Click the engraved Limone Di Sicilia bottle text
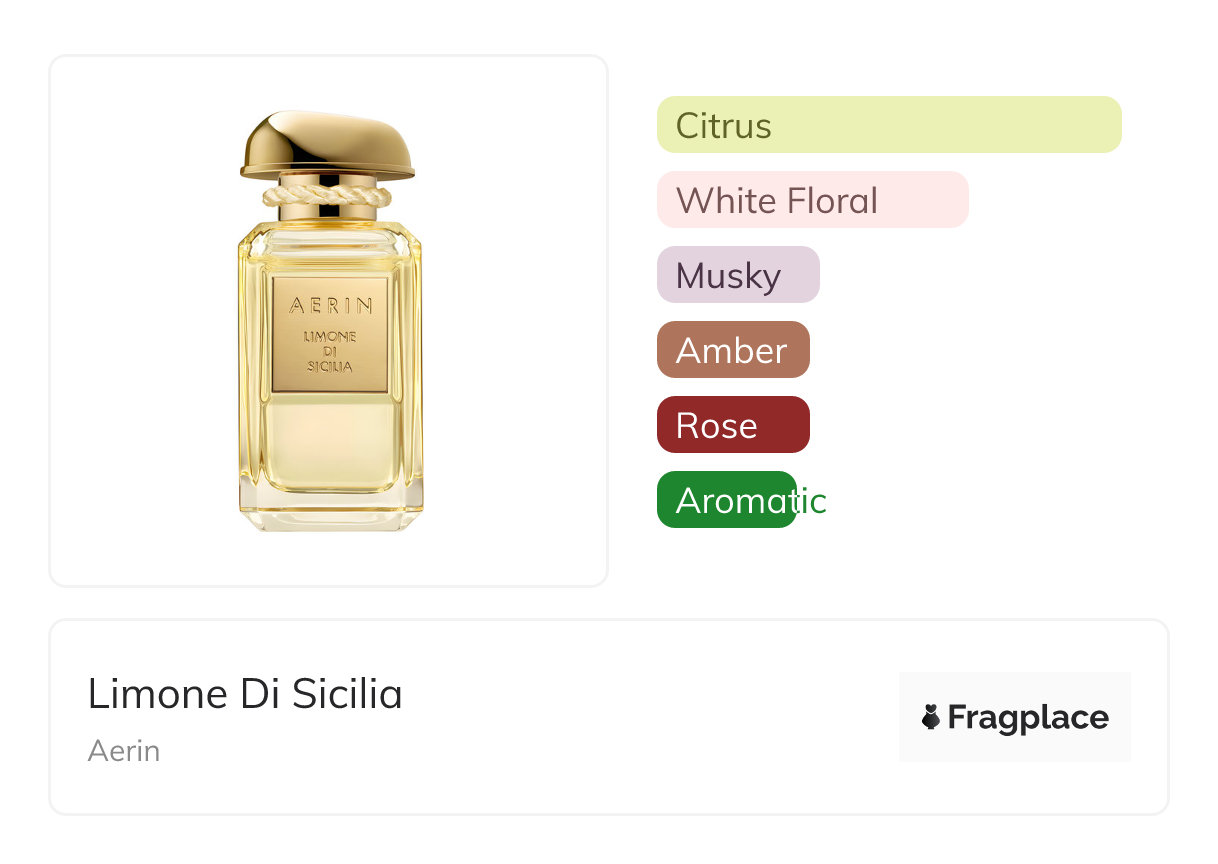Image resolution: width=1218 pixels, height=864 pixels. (330, 352)
